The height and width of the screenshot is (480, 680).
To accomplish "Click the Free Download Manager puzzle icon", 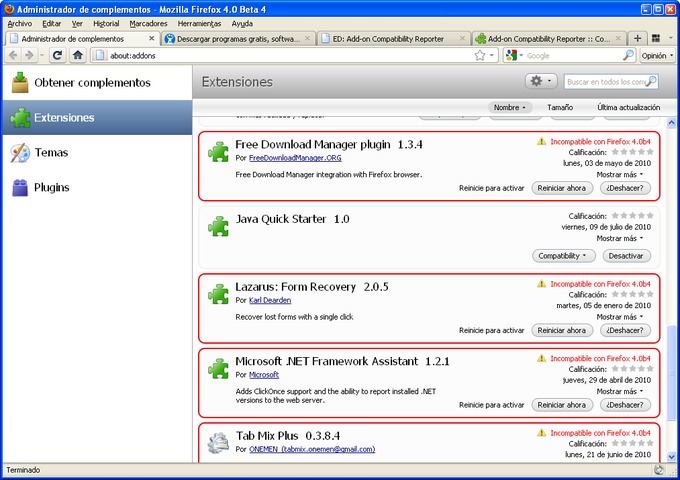I will pos(218,152).
